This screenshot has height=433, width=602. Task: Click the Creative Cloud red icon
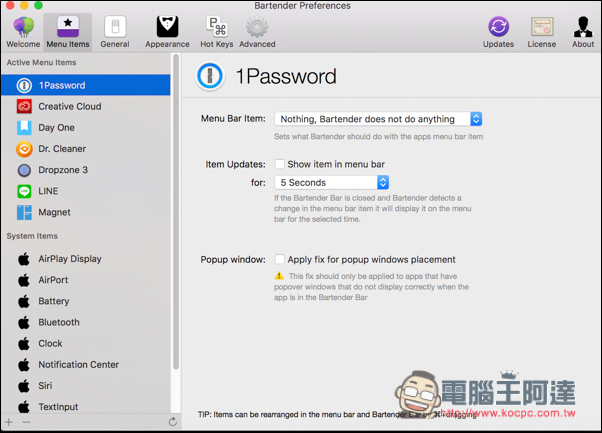click(24, 106)
